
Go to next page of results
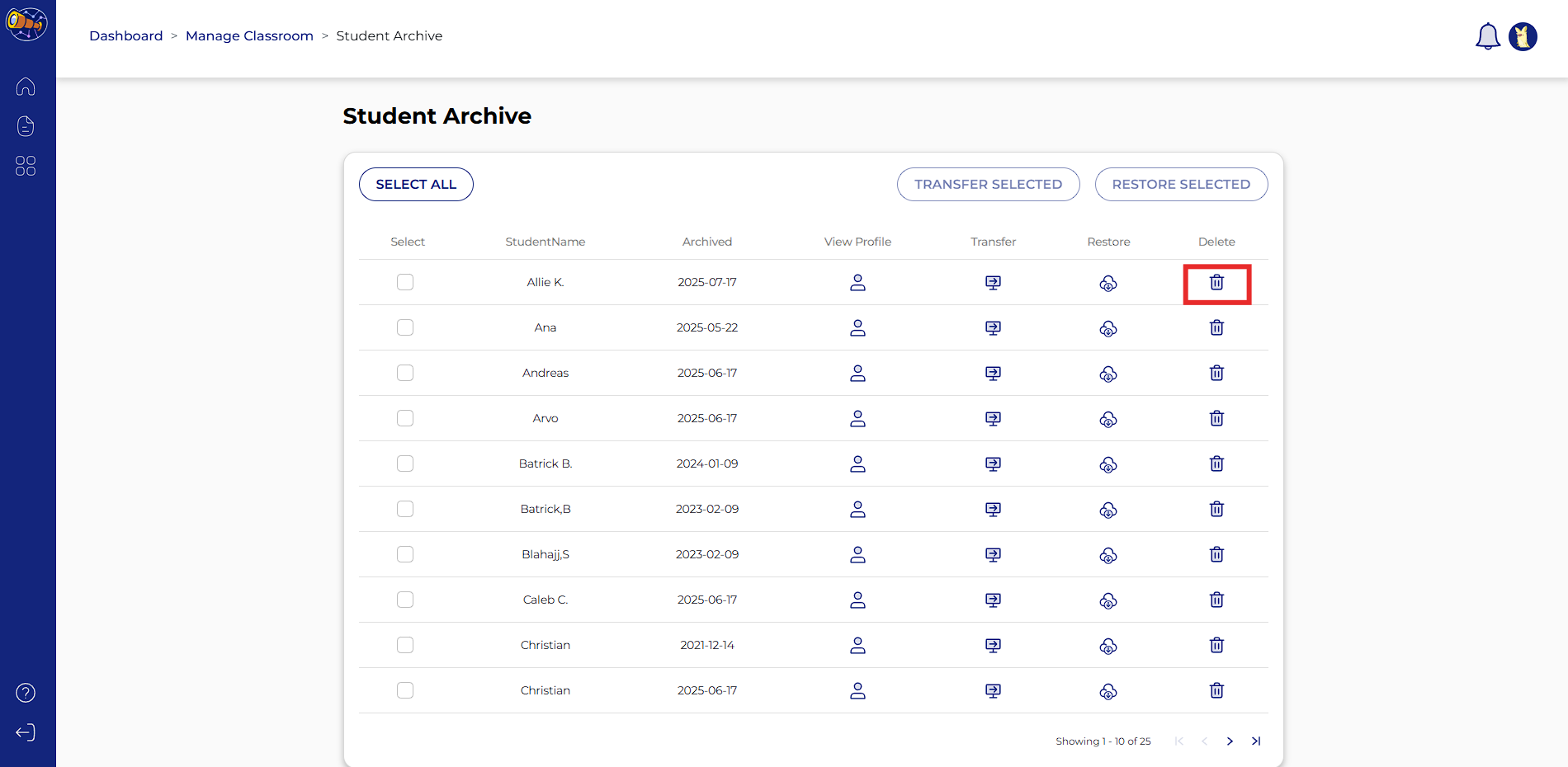point(1230,741)
